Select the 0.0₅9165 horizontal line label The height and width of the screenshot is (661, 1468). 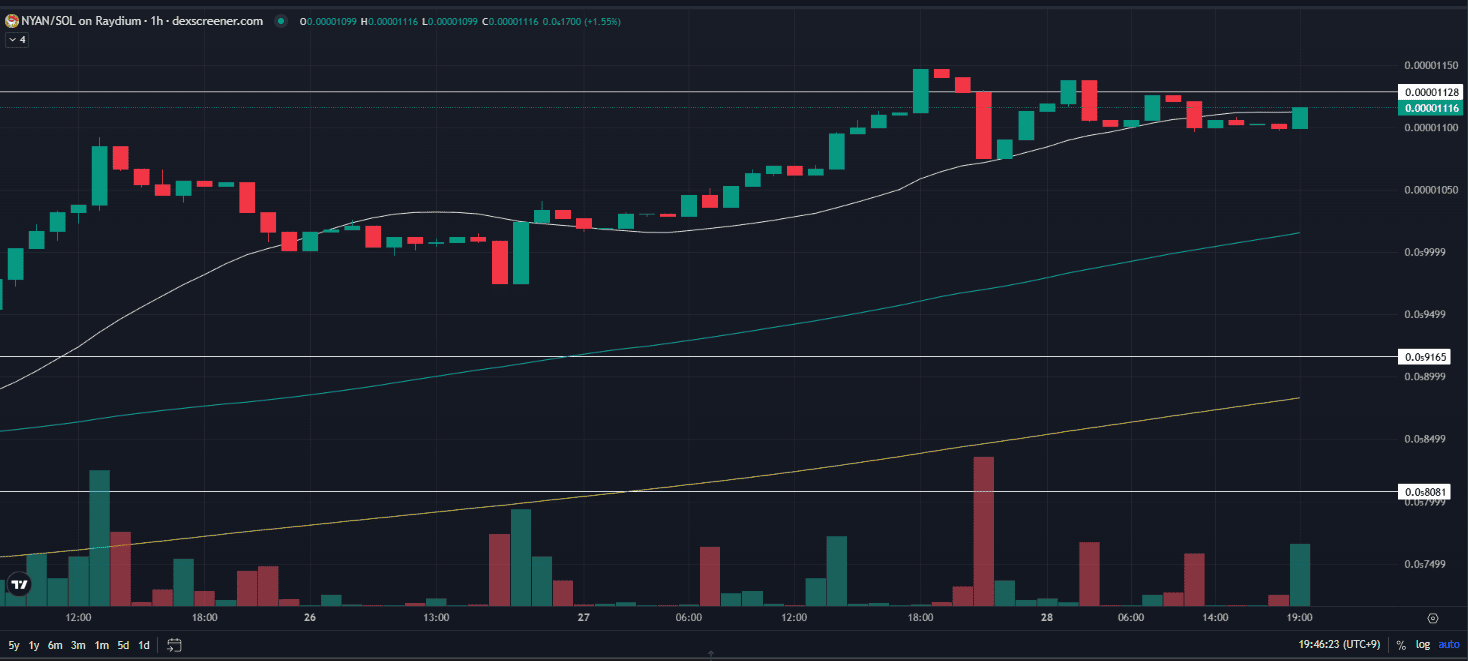point(1426,357)
